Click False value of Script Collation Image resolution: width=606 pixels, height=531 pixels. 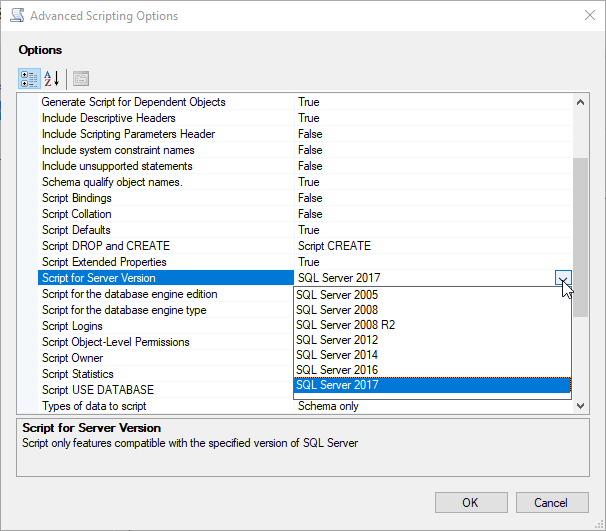pyautogui.click(x=433, y=214)
